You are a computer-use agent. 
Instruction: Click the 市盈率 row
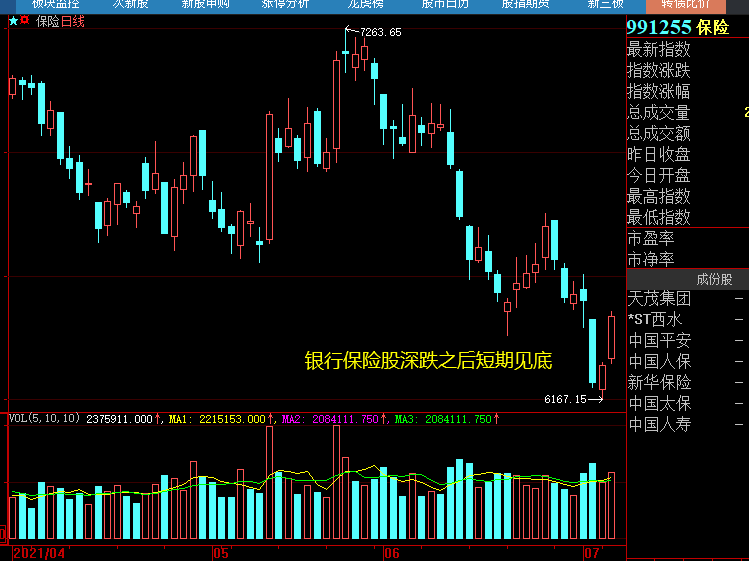687,238
